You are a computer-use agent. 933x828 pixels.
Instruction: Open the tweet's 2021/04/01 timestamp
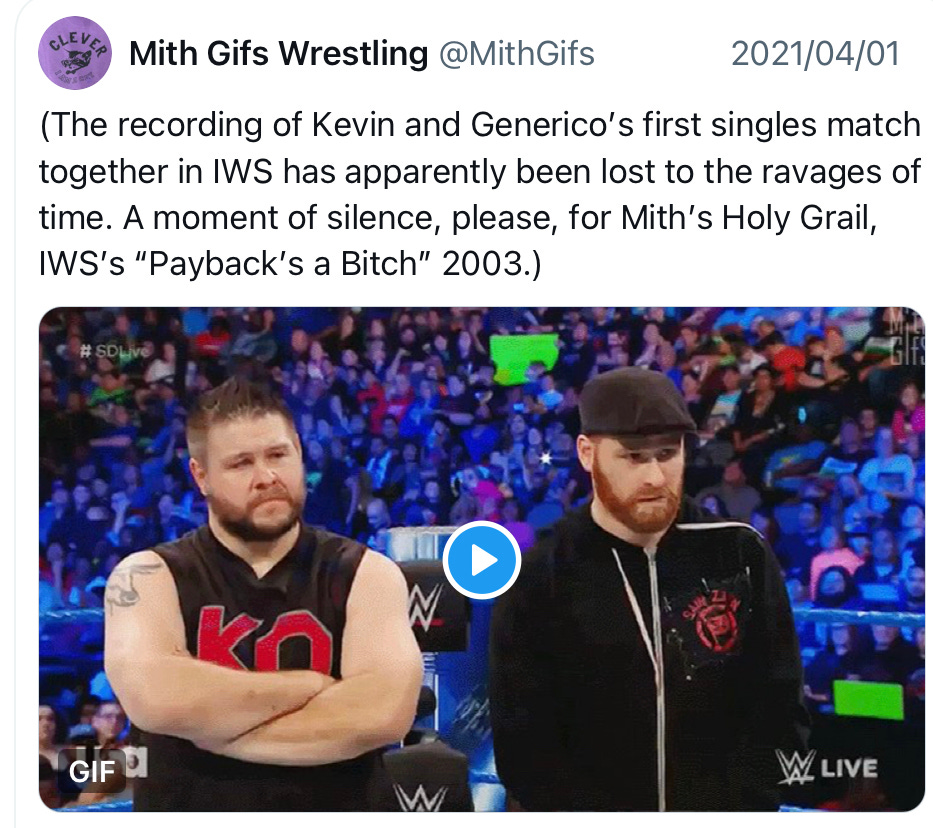pos(815,54)
